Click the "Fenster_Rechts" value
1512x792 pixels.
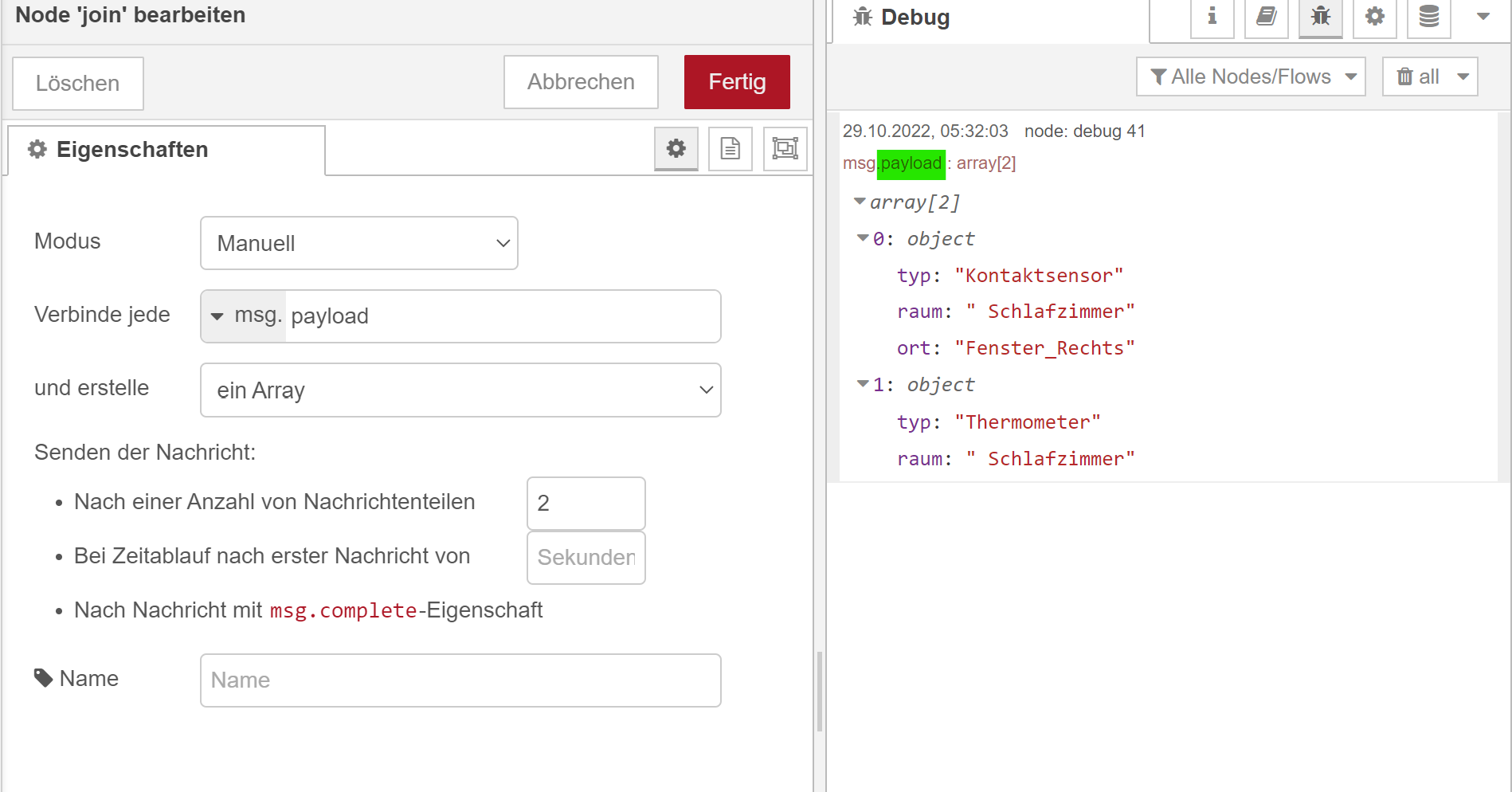1044,348
